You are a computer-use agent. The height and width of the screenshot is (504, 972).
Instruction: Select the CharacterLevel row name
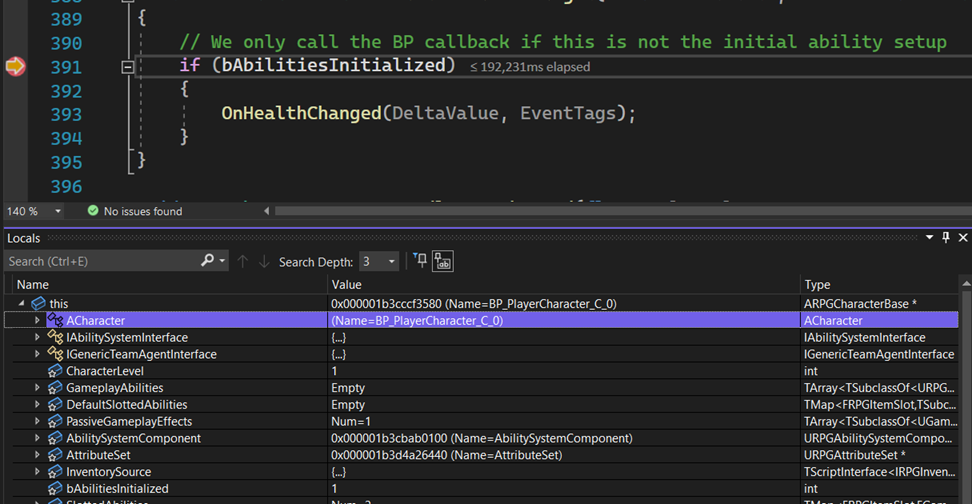tap(105, 371)
